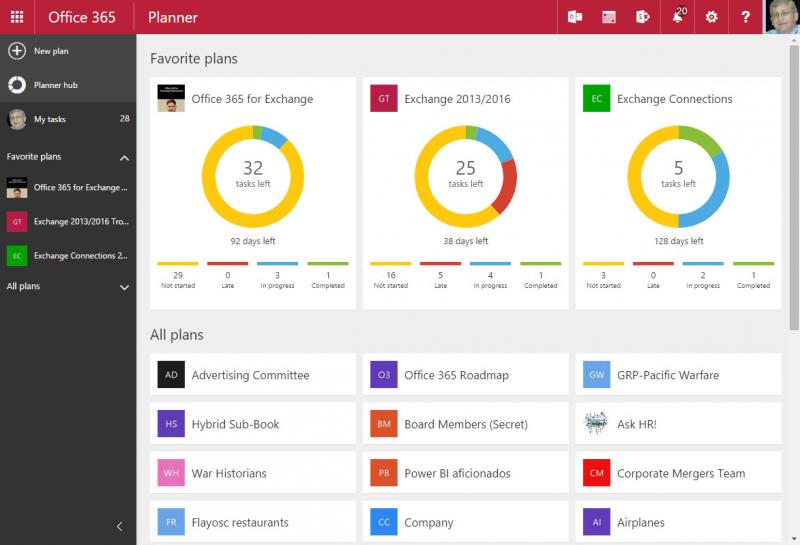Click the scrollbar down arrow
800x545 pixels.
coord(794,538)
